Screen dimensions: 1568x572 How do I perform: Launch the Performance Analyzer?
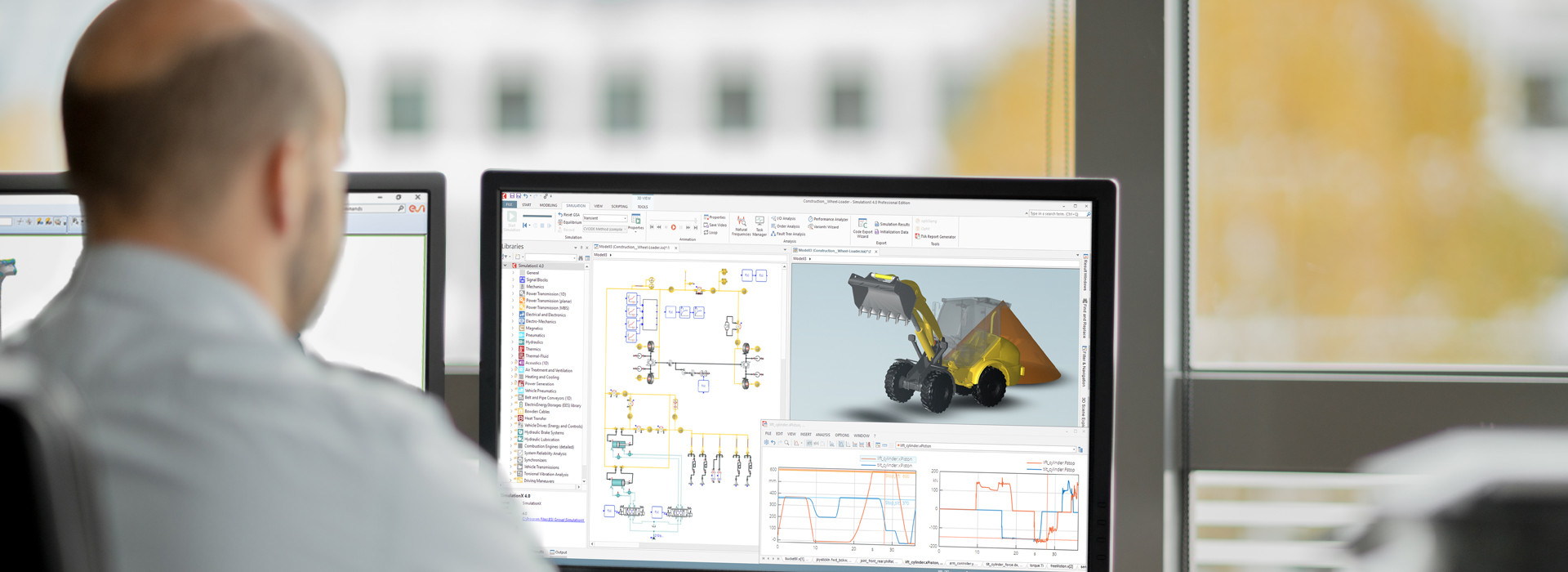click(x=828, y=219)
